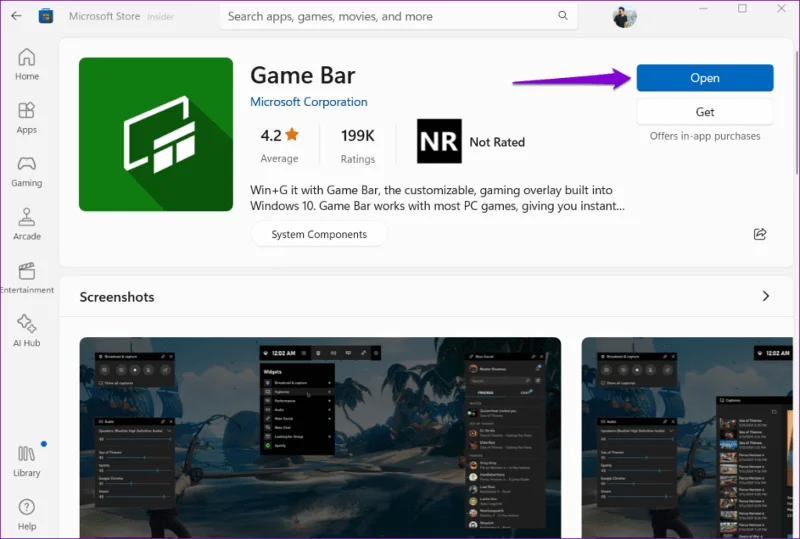800x539 pixels.
Task: Open Help from the sidebar
Action: tap(27, 514)
